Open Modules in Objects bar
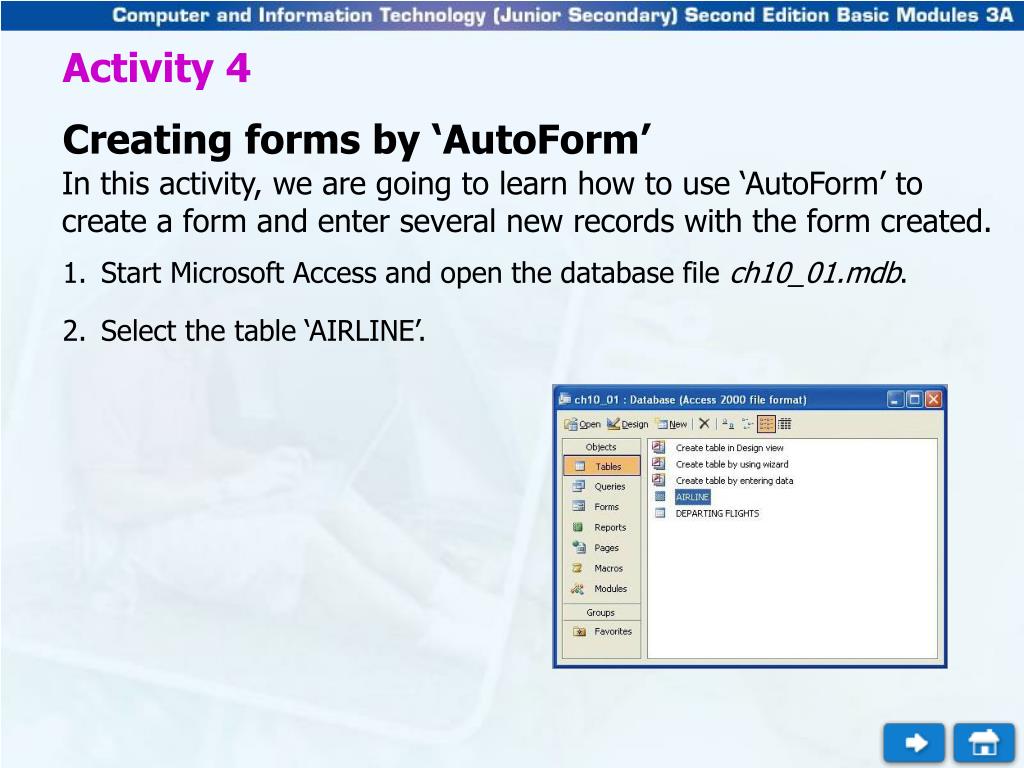 [601, 588]
